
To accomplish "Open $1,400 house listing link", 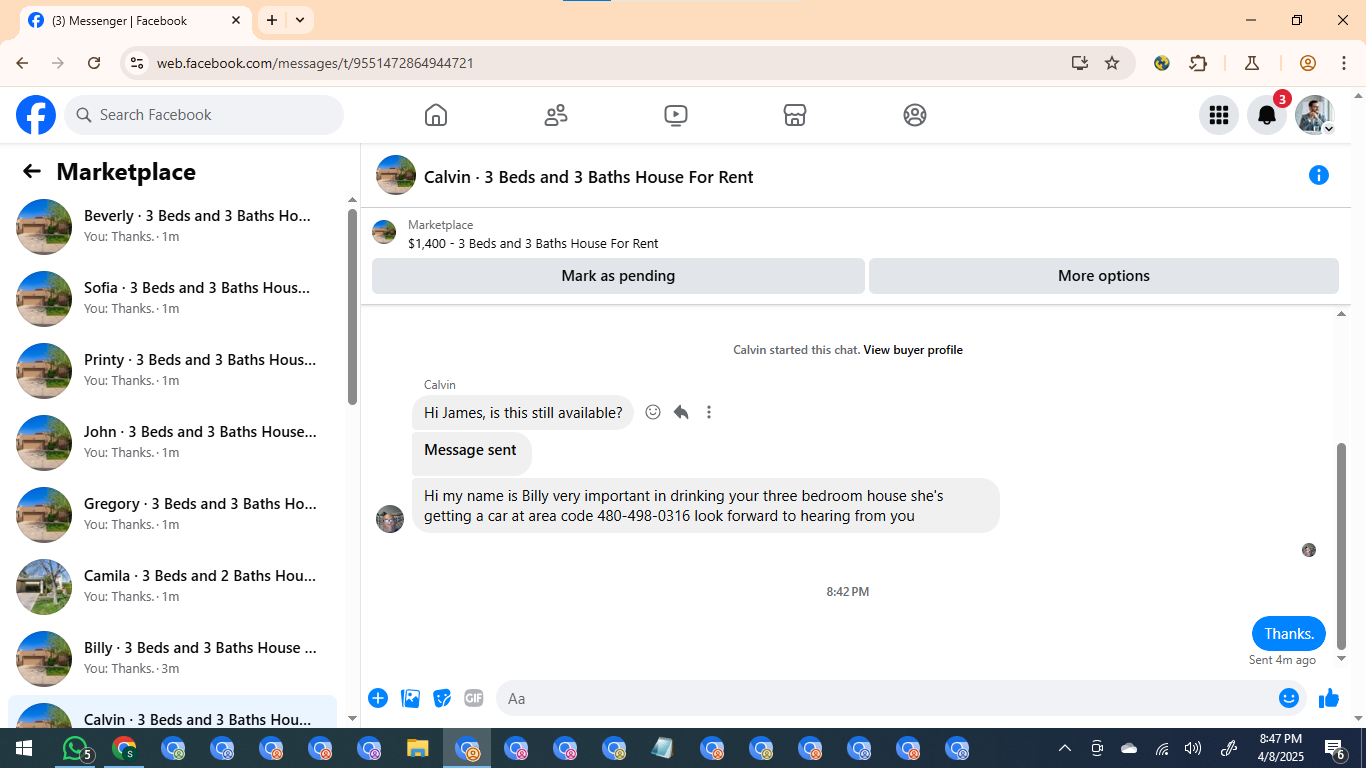I will point(533,243).
